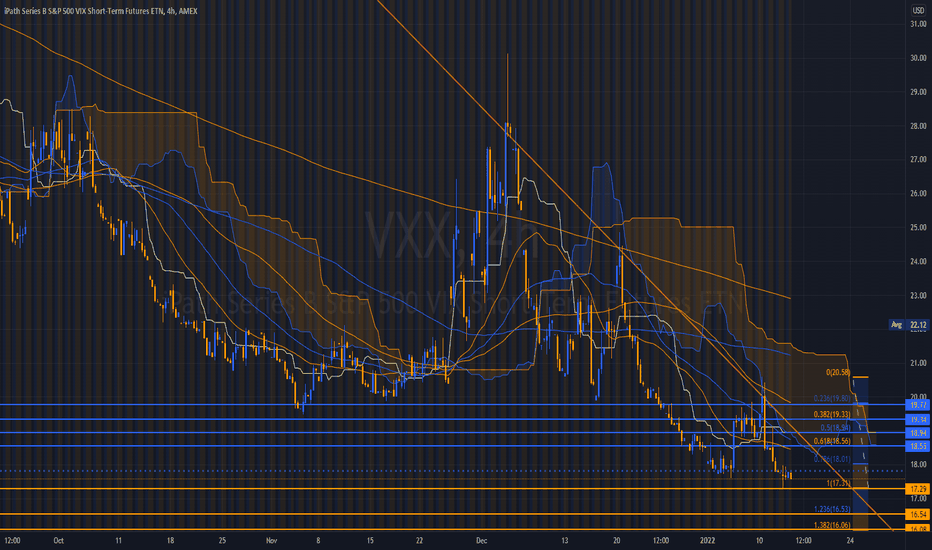Click date 24 on the time axis
Image resolution: width=932 pixels, height=550 pixels.
tap(850, 540)
